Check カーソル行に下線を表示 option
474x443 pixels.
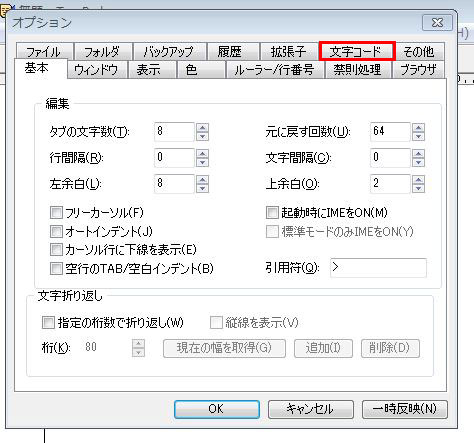coord(56,249)
